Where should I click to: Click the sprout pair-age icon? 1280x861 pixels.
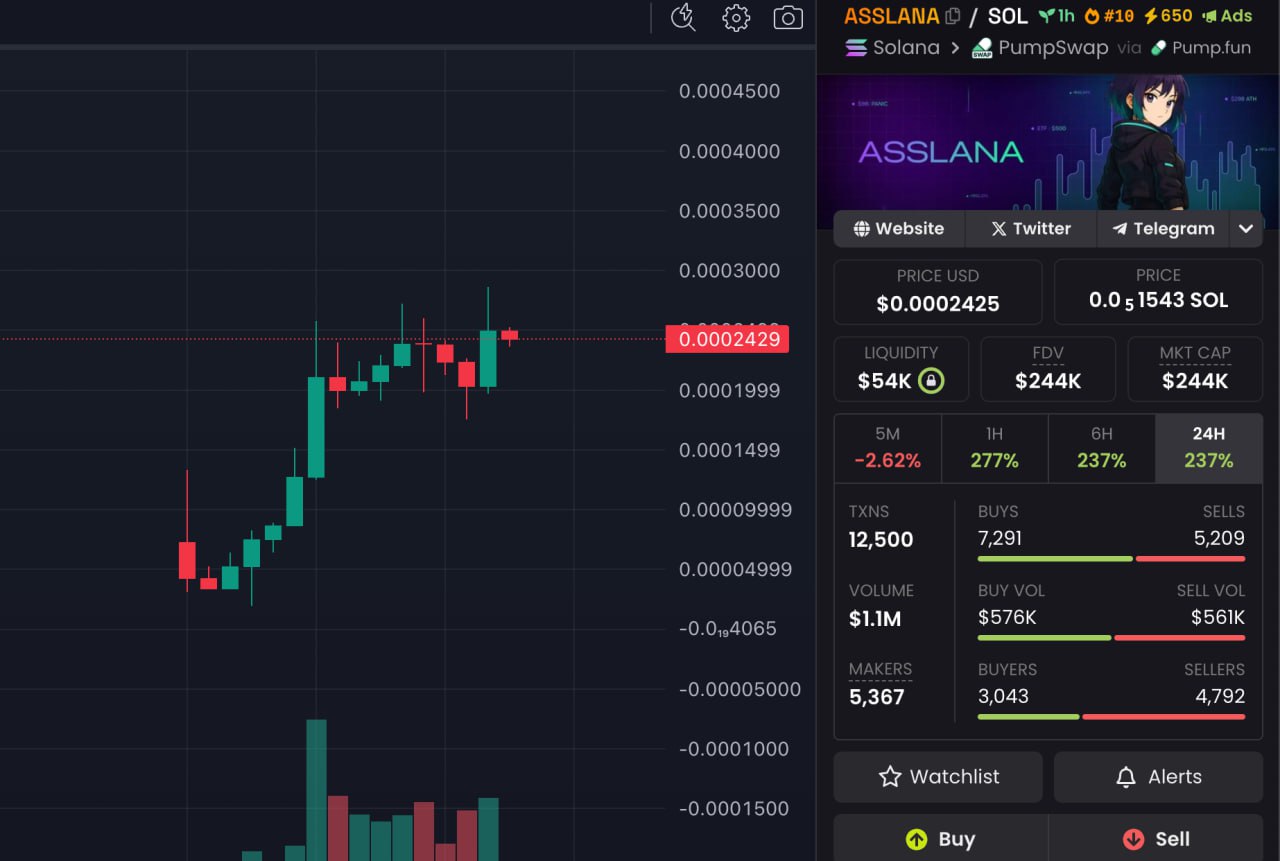(x=1046, y=16)
